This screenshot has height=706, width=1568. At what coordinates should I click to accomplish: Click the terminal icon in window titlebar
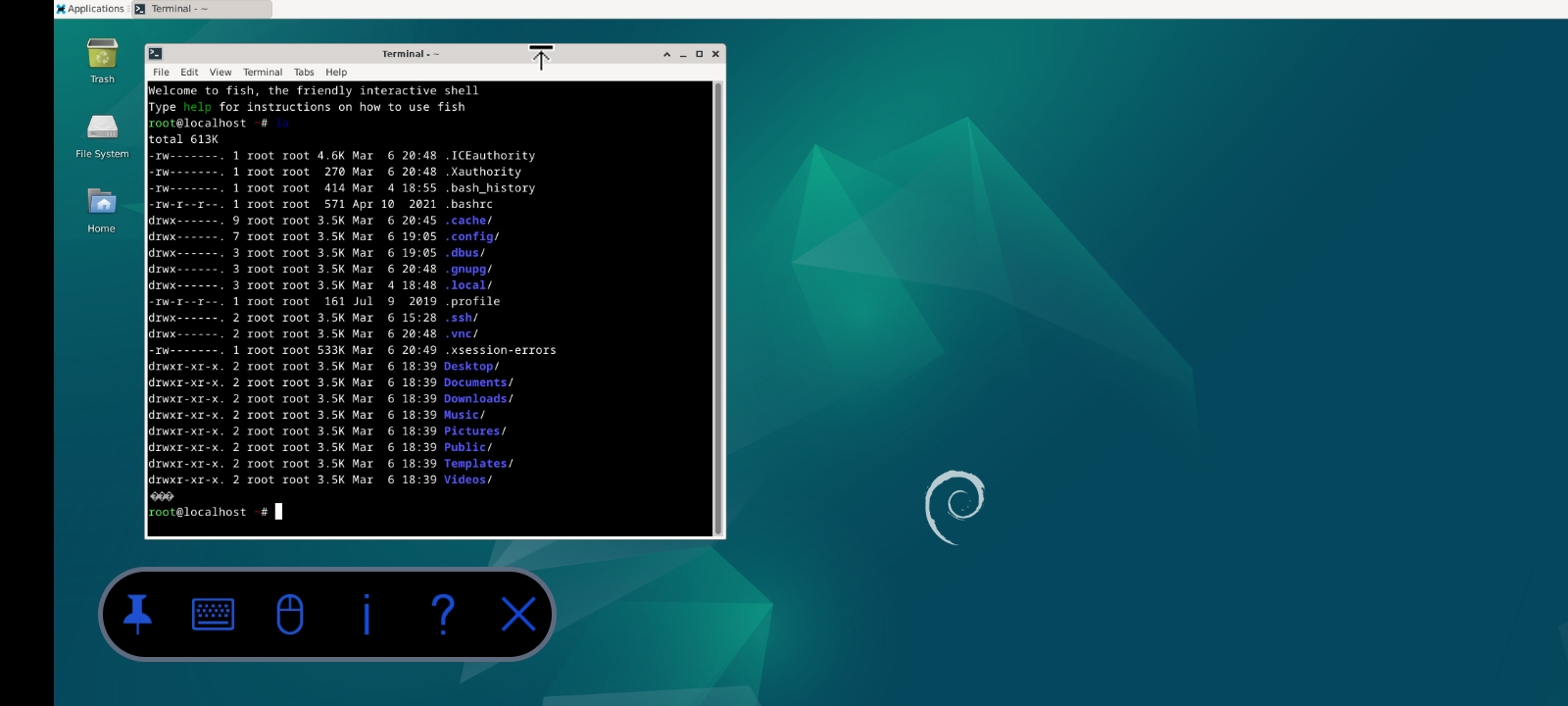(155, 54)
